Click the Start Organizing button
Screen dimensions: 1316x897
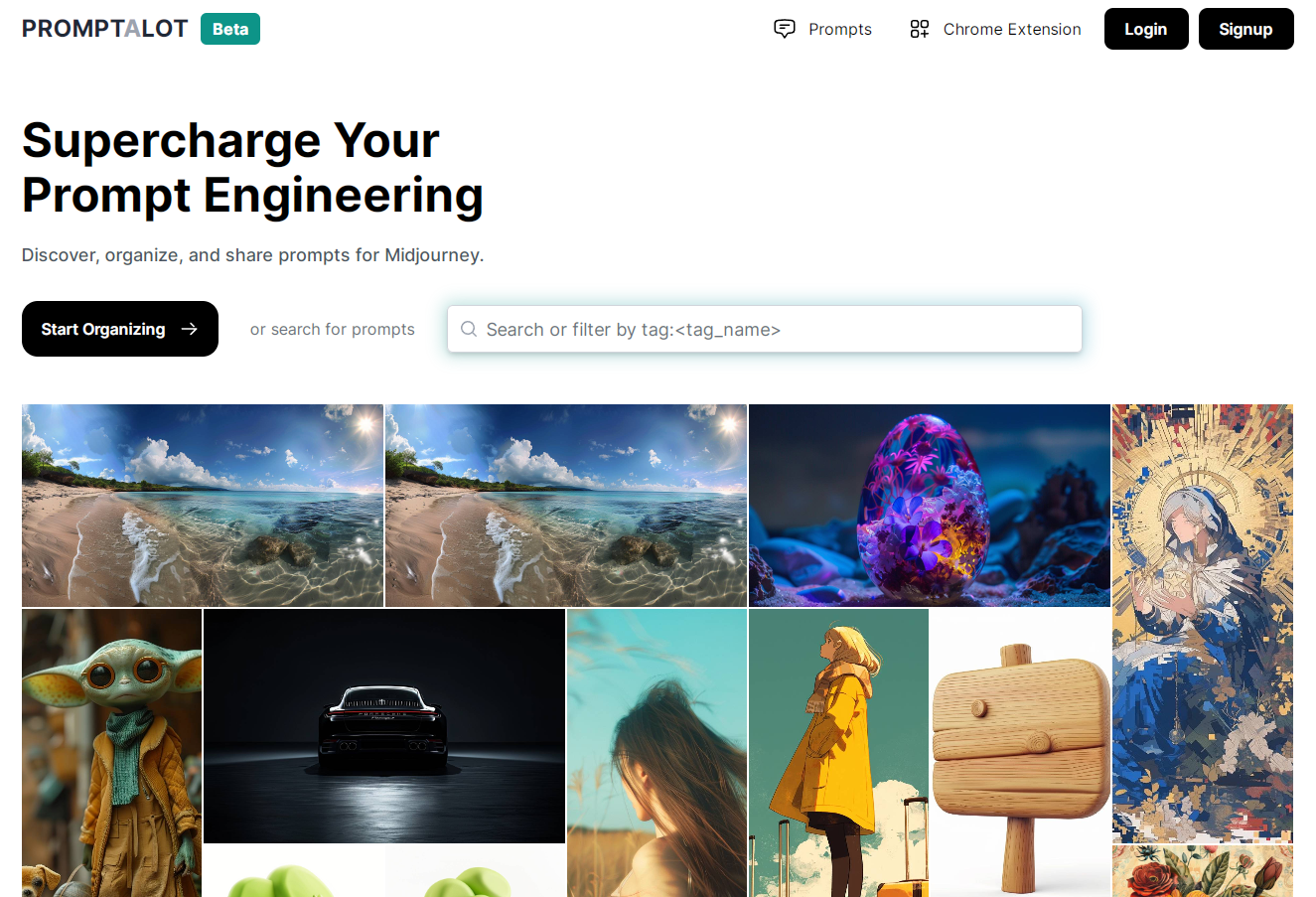pyautogui.click(x=120, y=329)
